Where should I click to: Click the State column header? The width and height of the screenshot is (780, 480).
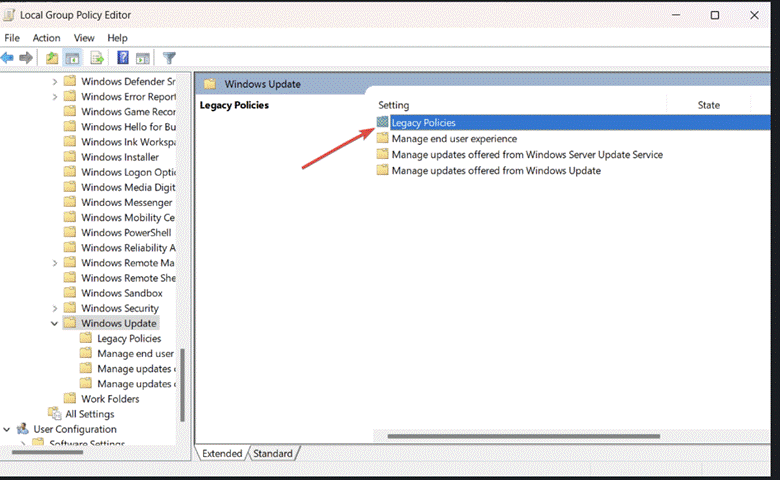[x=708, y=105]
